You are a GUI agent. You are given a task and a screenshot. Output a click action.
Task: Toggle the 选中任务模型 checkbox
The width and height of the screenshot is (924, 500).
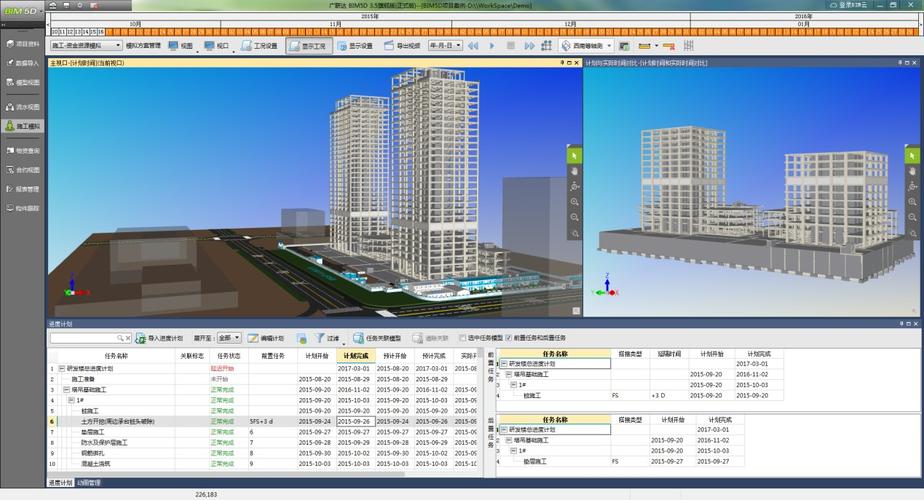tap(462, 338)
